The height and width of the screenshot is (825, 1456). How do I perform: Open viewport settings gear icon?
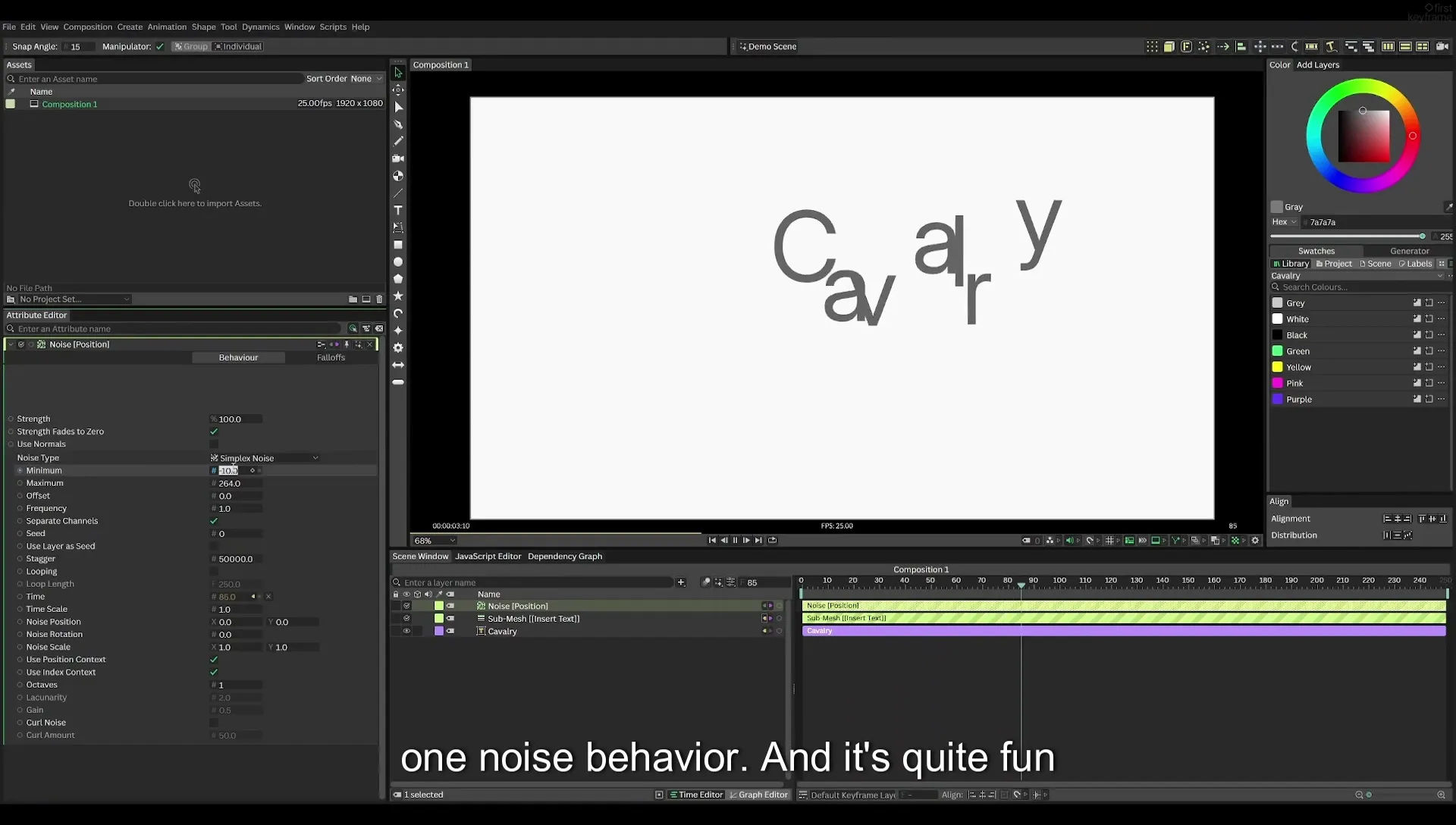point(1255,541)
